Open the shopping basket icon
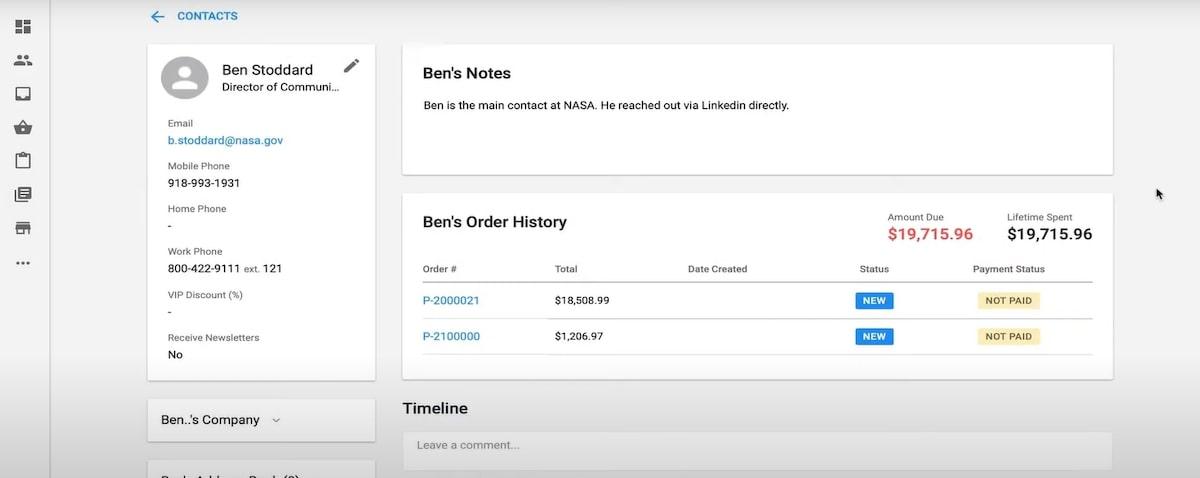 (x=23, y=127)
